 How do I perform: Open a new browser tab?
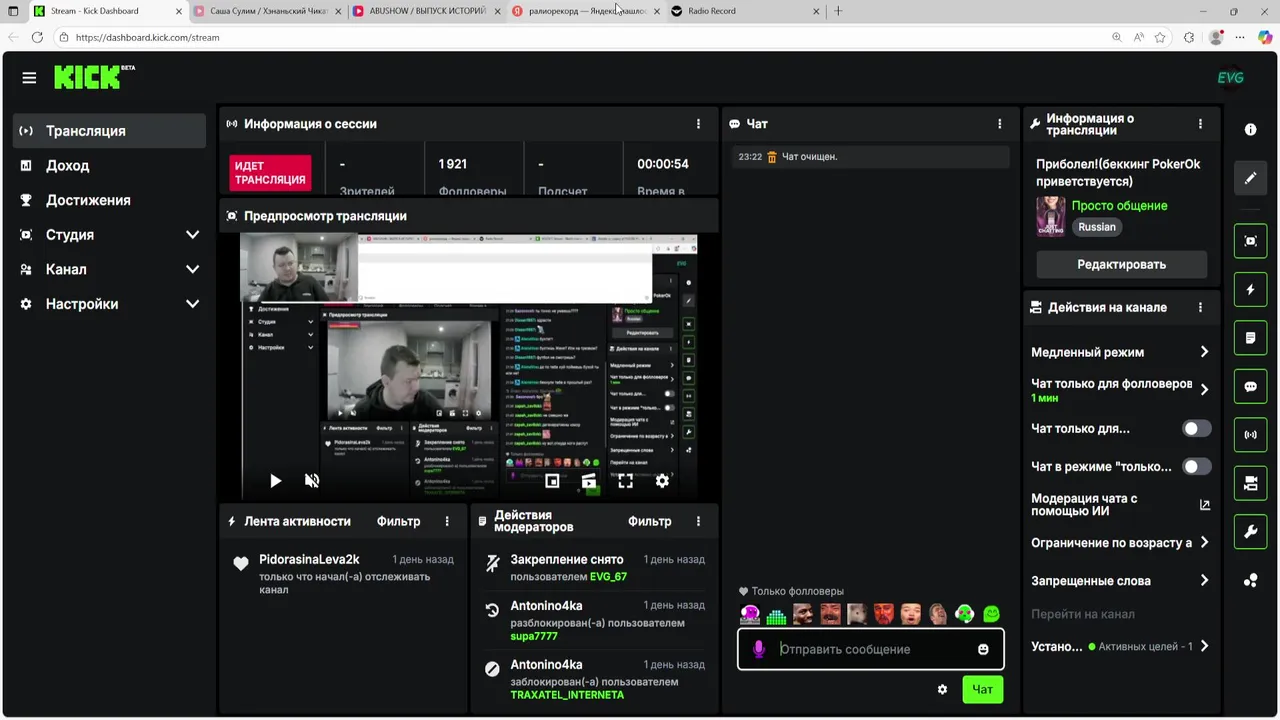click(x=838, y=11)
